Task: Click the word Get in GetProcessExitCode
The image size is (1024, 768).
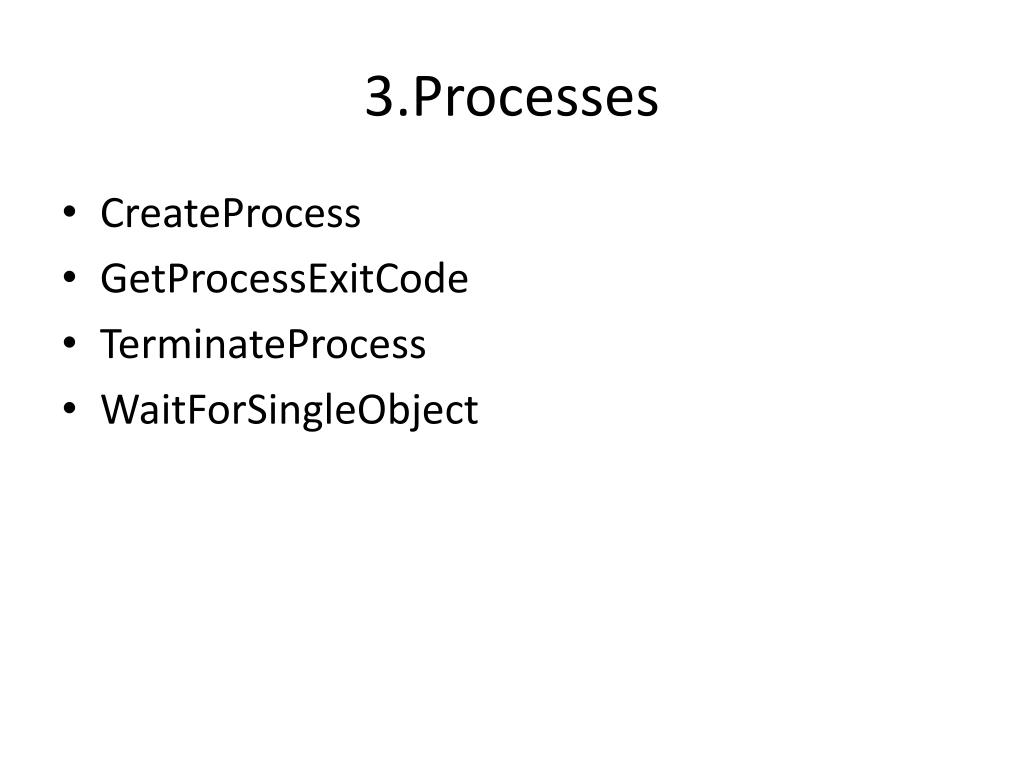Action: [133, 278]
